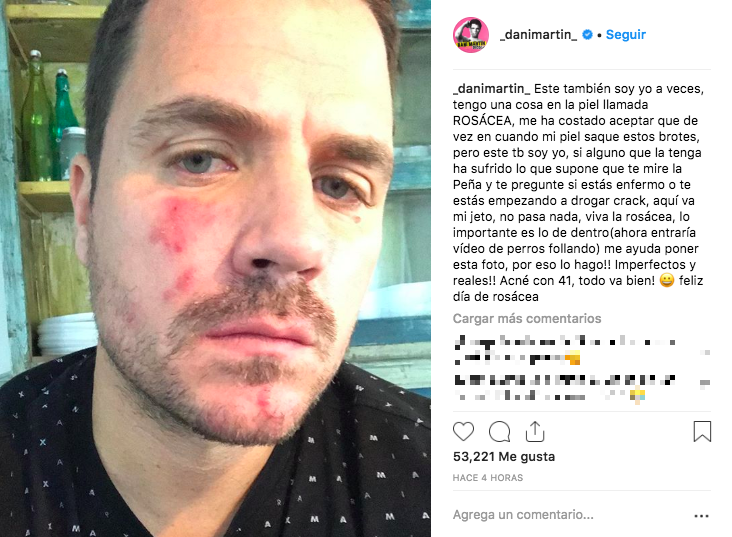Open the HACE 4 HORAS timestamp link
Image resolution: width=732 pixels, height=537 pixels.
(x=488, y=478)
